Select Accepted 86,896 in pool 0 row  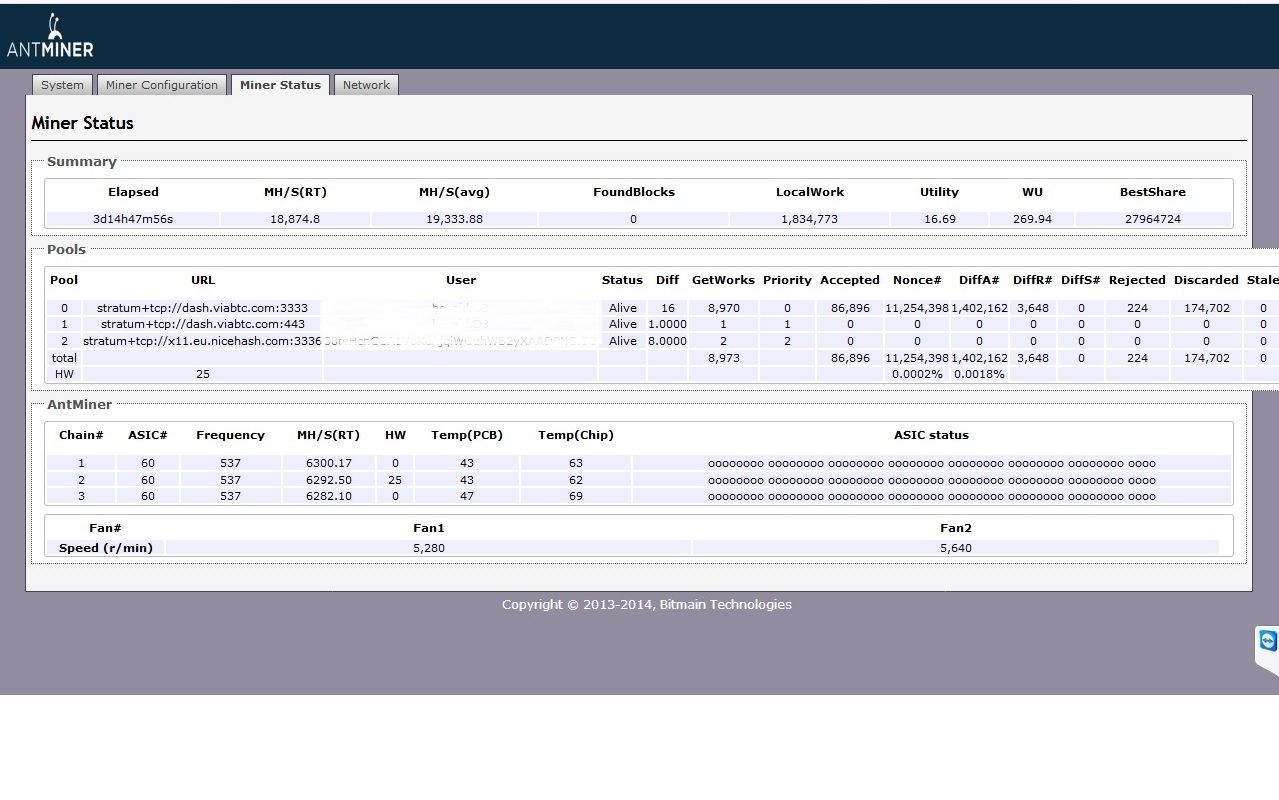[850, 308]
